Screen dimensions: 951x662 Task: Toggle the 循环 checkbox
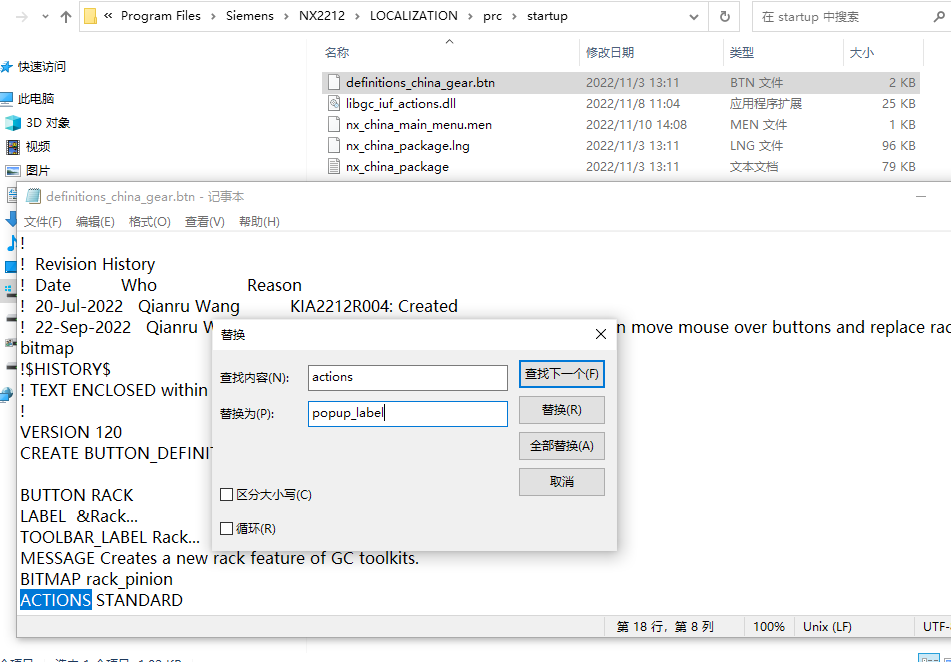(227, 528)
